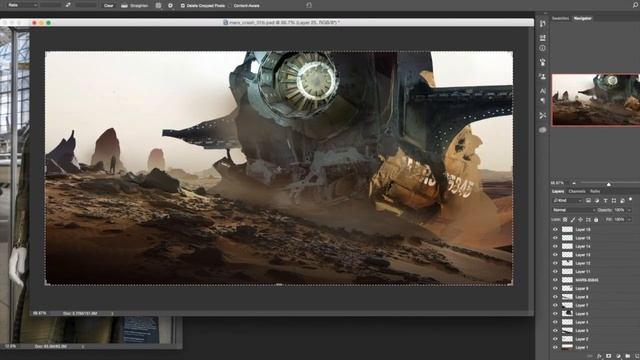Hide MARS-55845 text layer eye
The height and width of the screenshot is (360, 640).
pyautogui.click(x=555, y=280)
